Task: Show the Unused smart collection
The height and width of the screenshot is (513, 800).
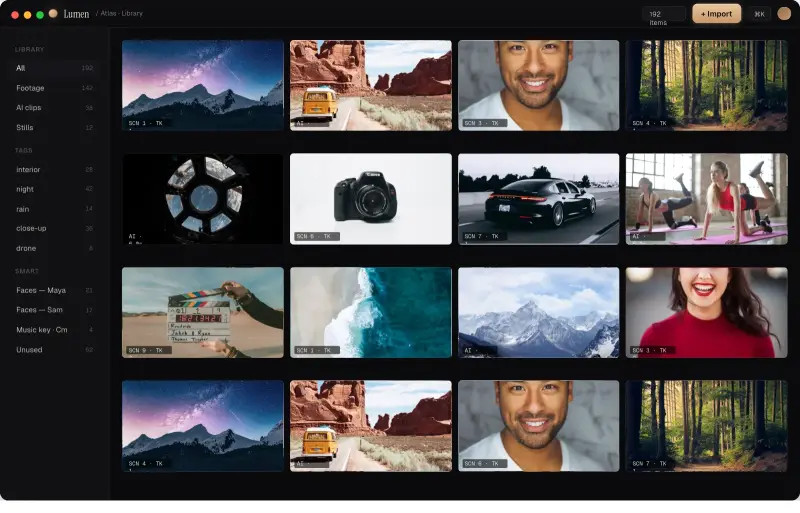Action: 54,350
